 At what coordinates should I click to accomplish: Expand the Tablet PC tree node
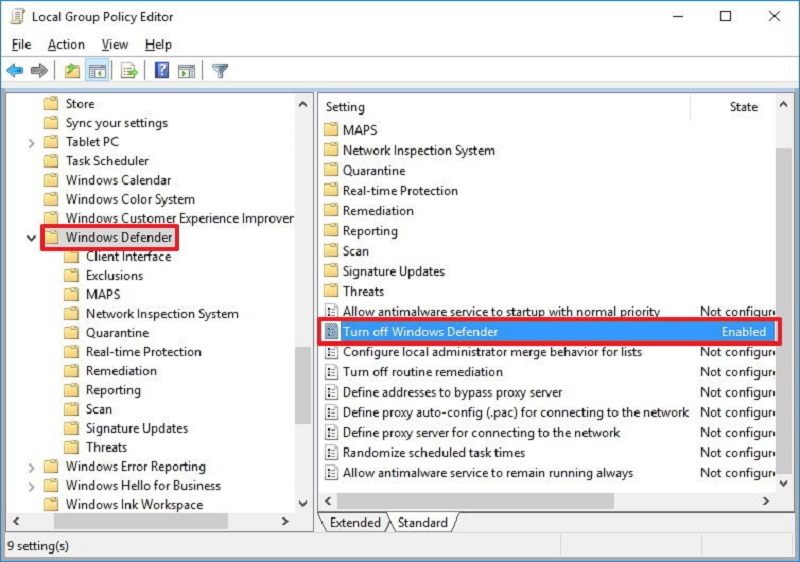click(32, 142)
